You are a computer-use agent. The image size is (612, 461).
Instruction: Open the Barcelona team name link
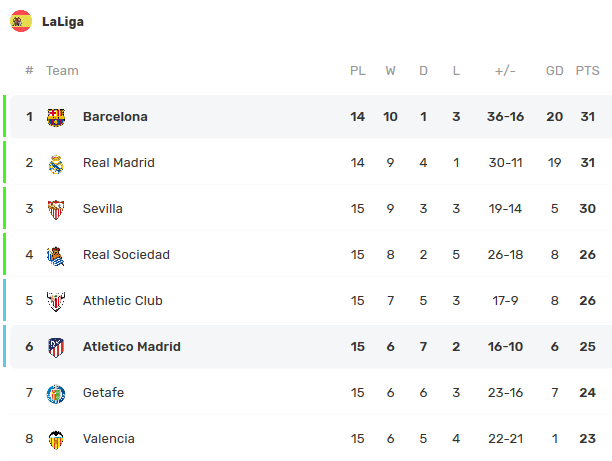pos(115,117)
